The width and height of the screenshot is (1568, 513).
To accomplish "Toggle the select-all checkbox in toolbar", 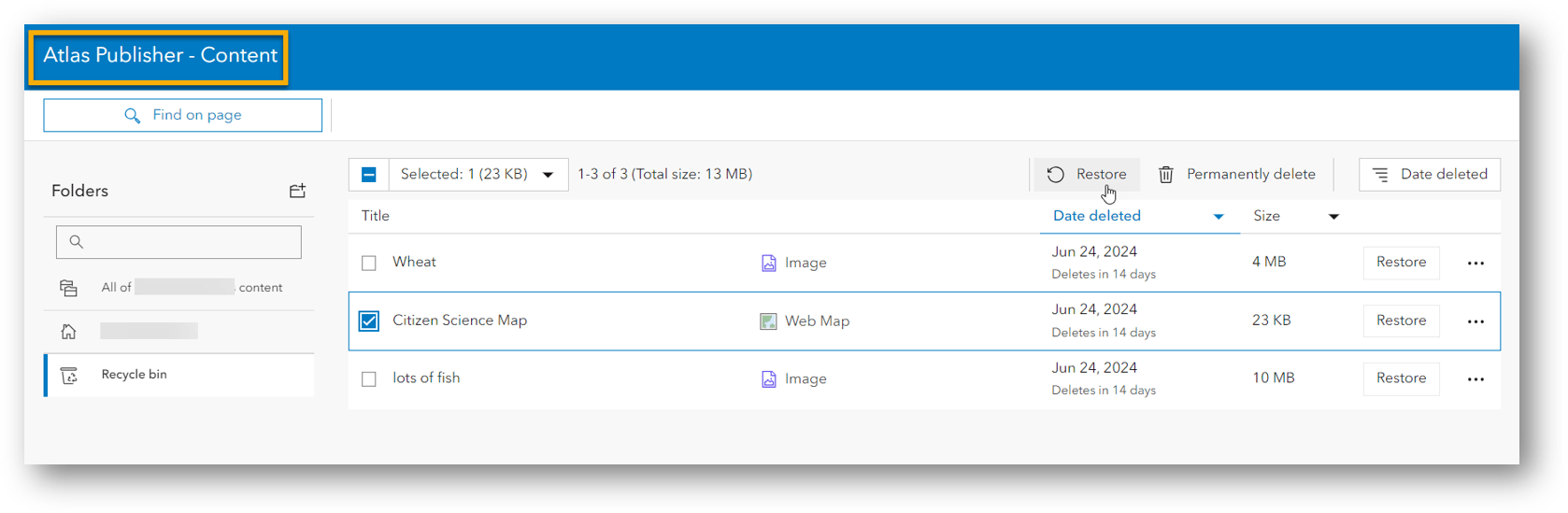I will click(x=369, y=175).
